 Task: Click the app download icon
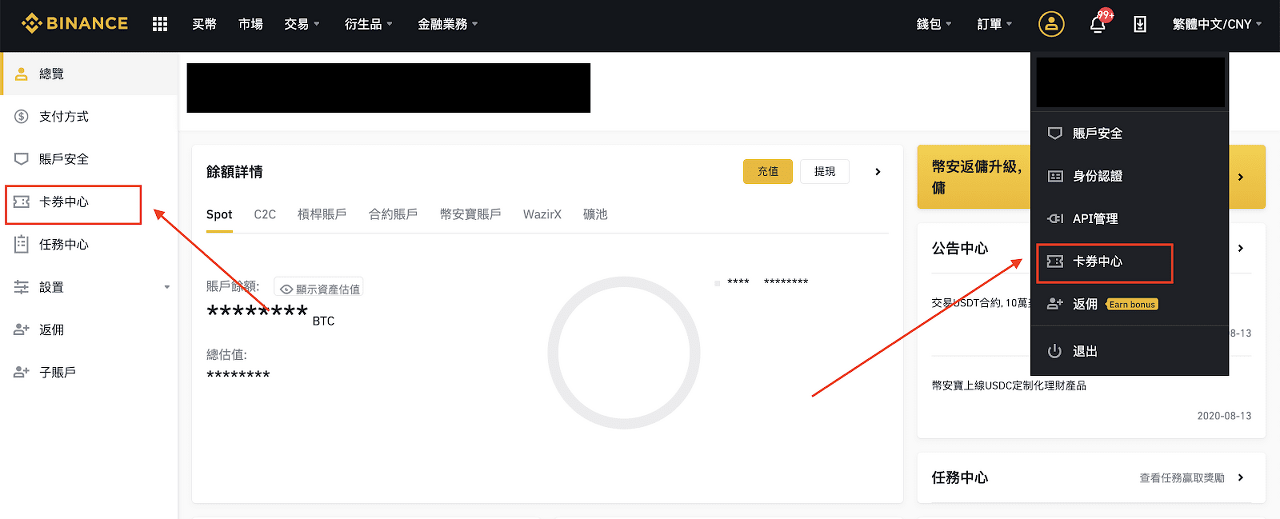1140,24
